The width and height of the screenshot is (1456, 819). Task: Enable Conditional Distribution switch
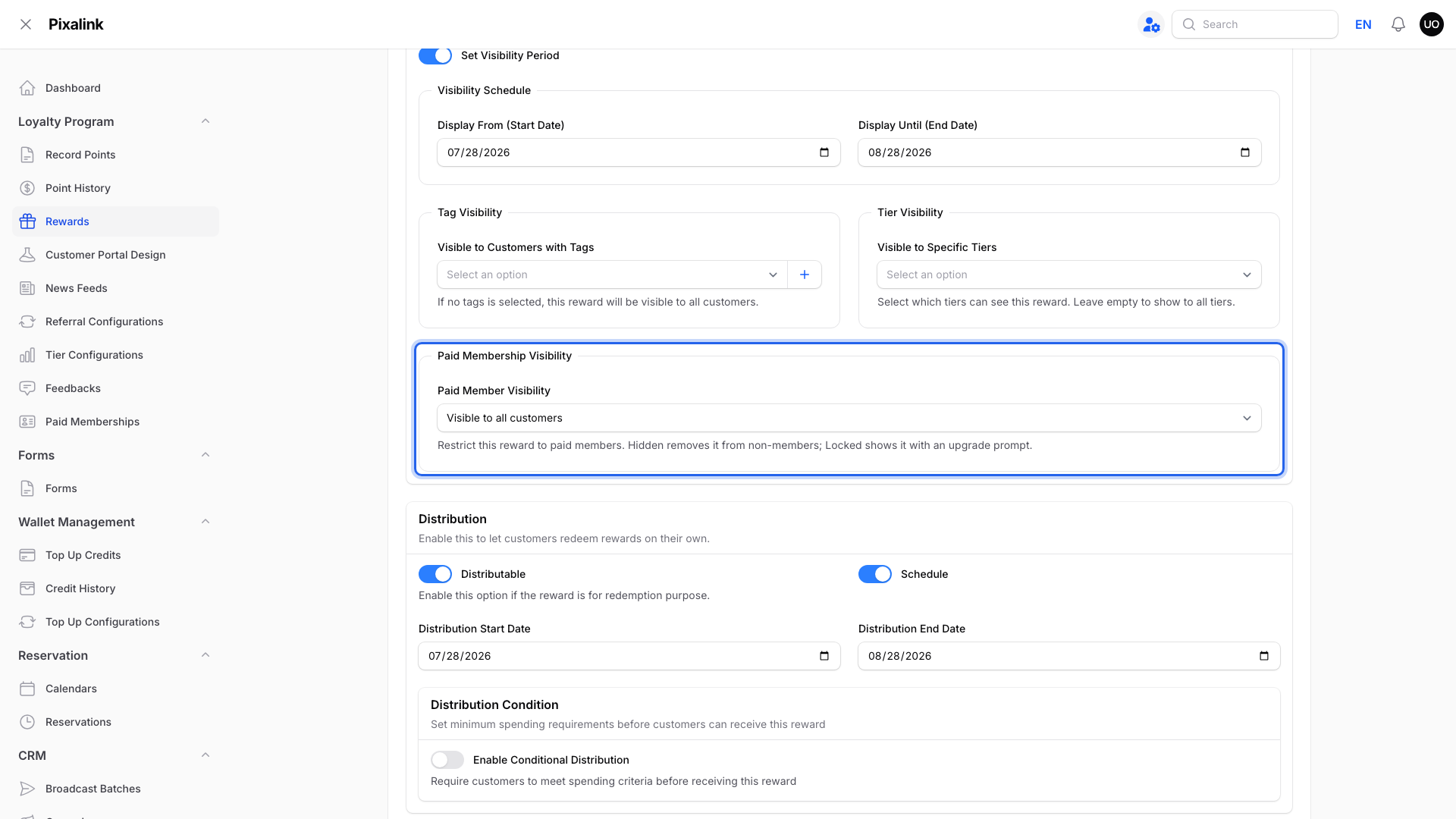click(x=447, y=760)
